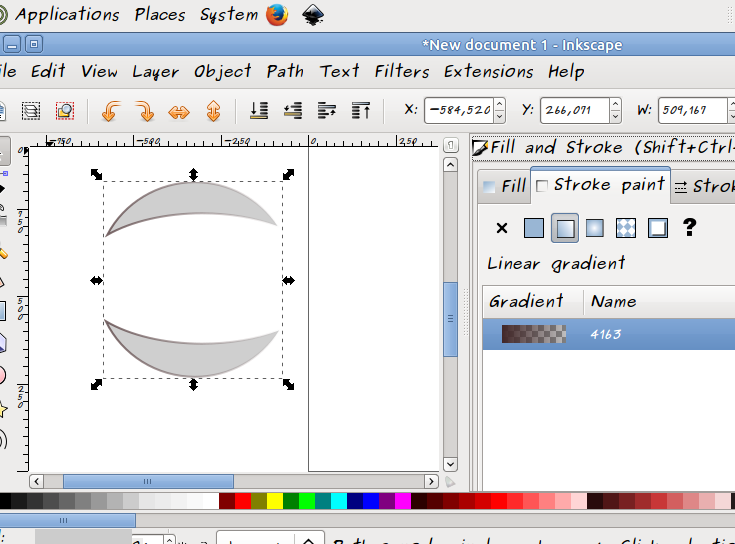Pick yellow swatch from palette
Image resolution: width=735 pixels, height=544 pixels.
(275, 501)
